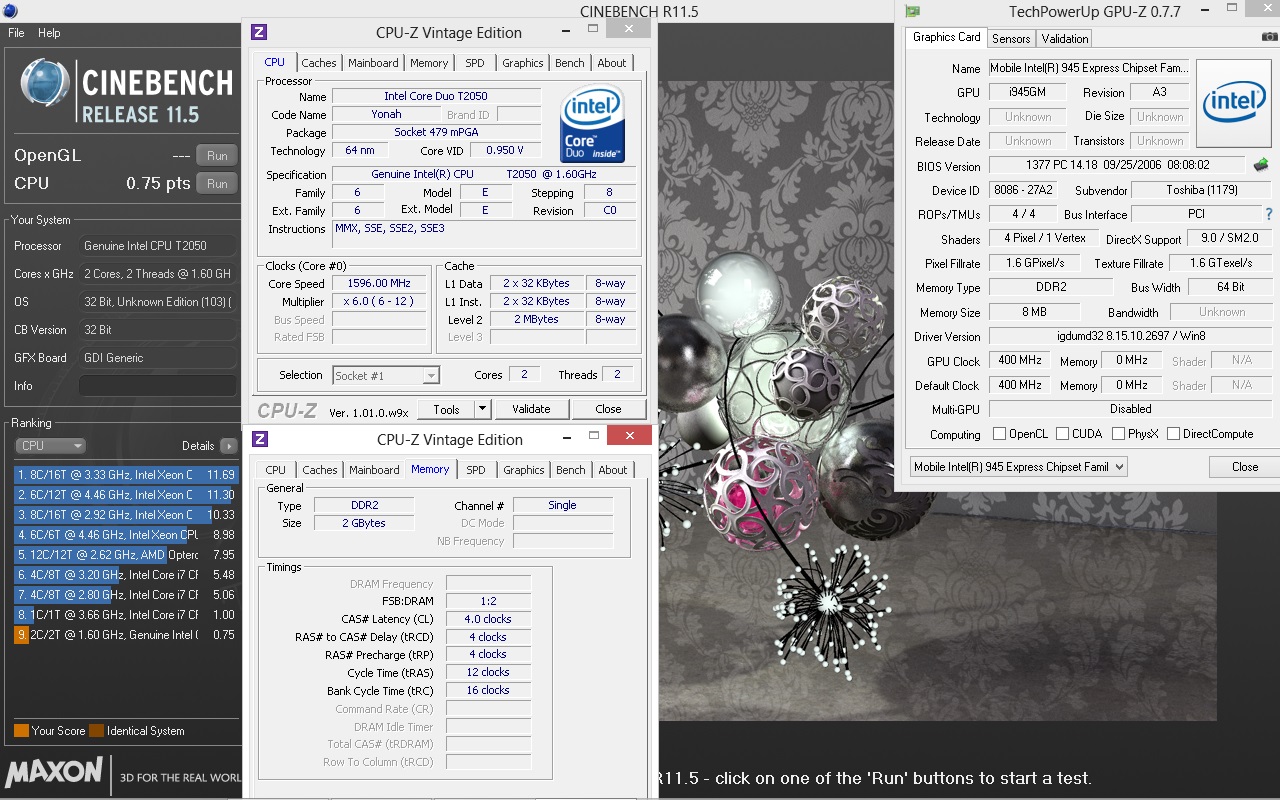1280x800 pixels.
Task: Open the Cinebench File menu
Action: 16,33
